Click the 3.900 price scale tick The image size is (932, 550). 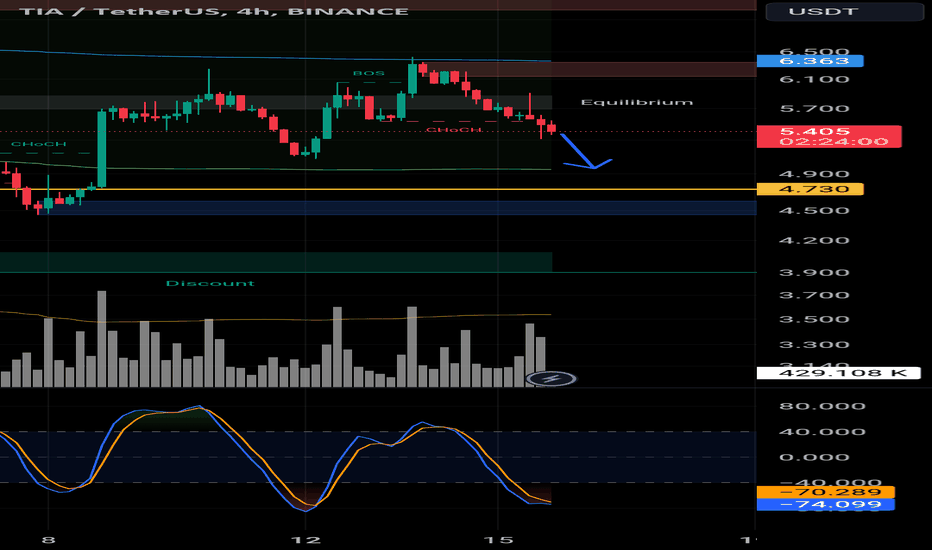click(814, 272)
